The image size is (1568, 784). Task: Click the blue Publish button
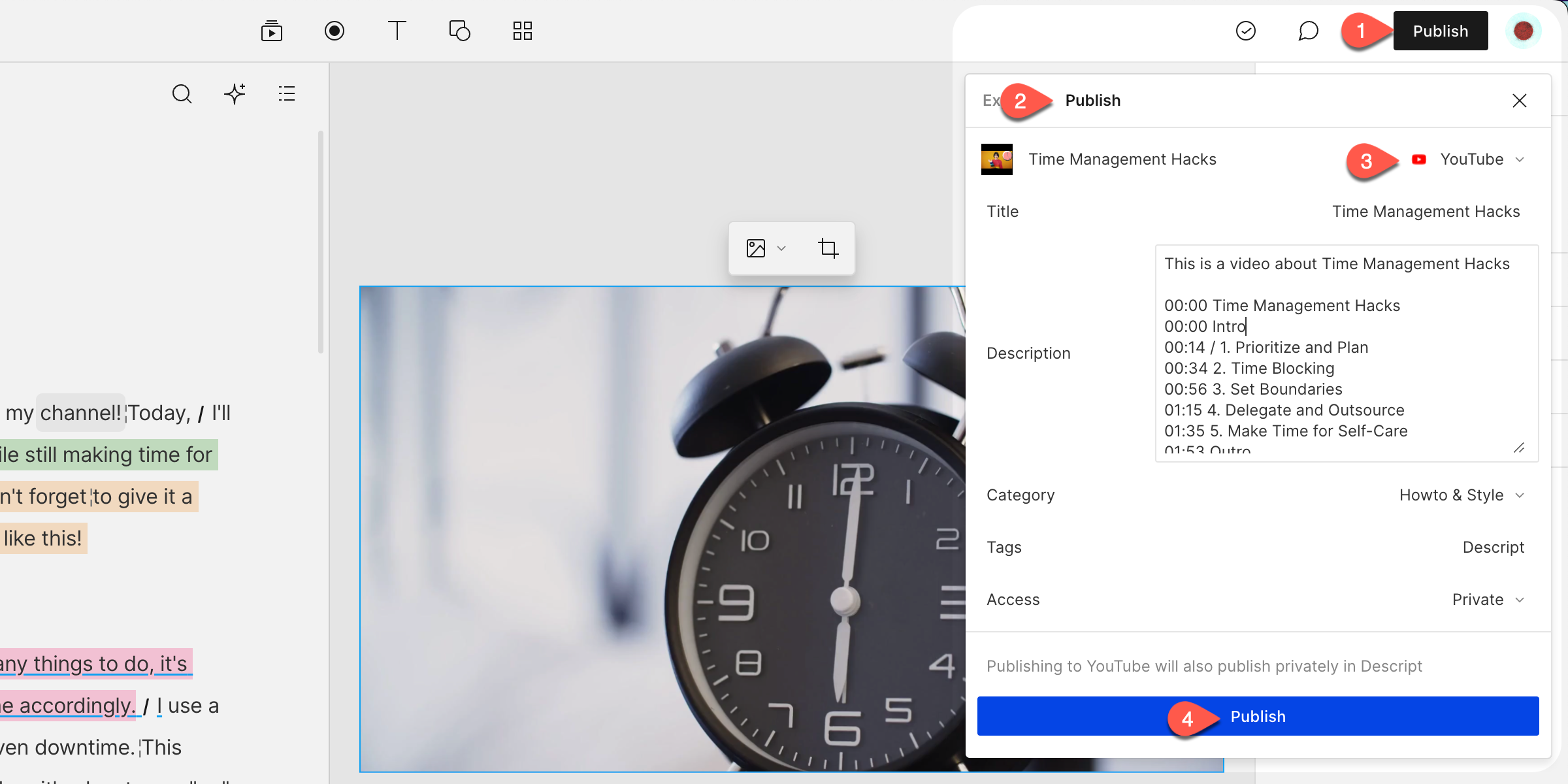1258,716
